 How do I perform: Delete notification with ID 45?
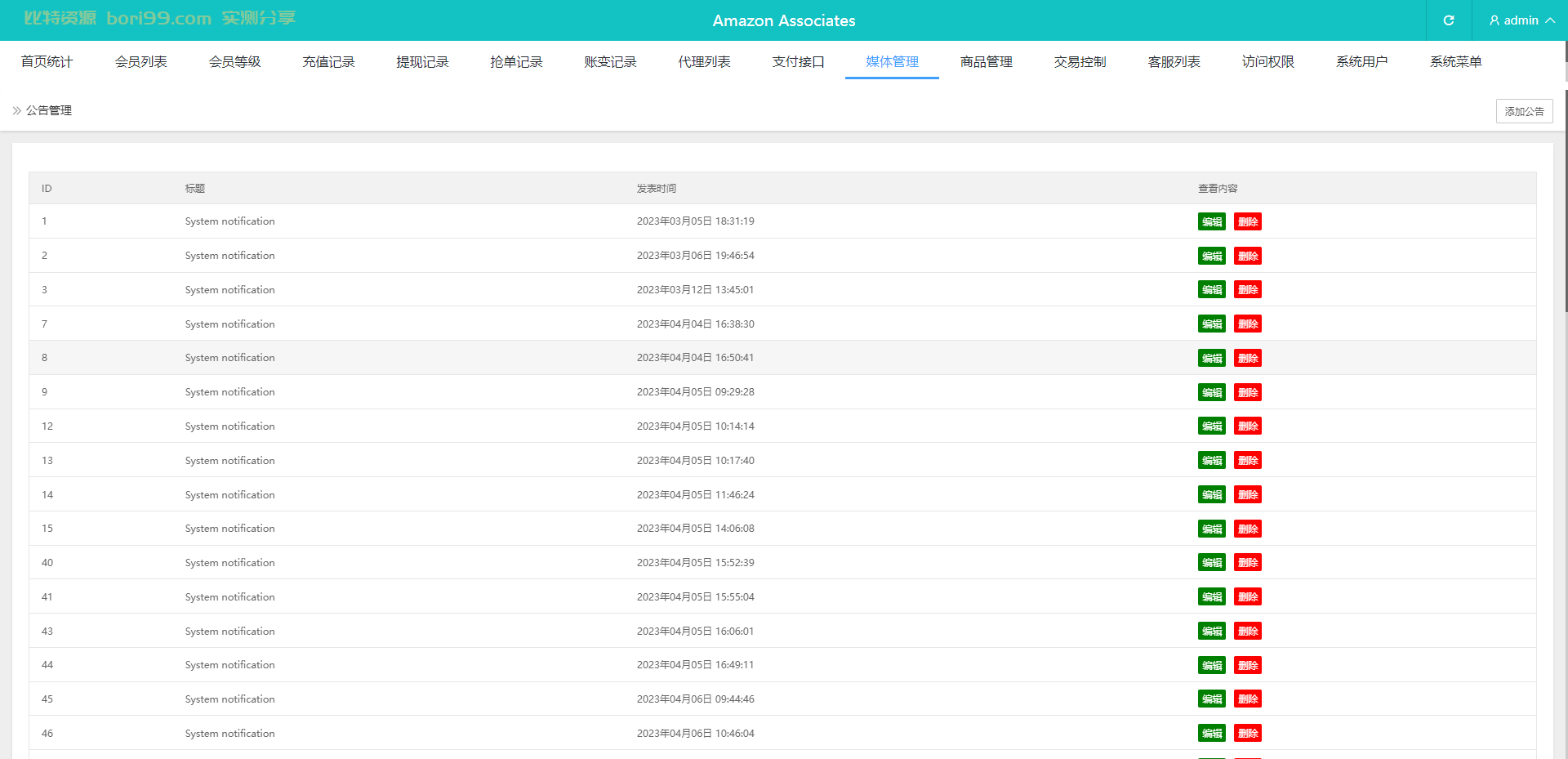click(x=1248, y=699)
